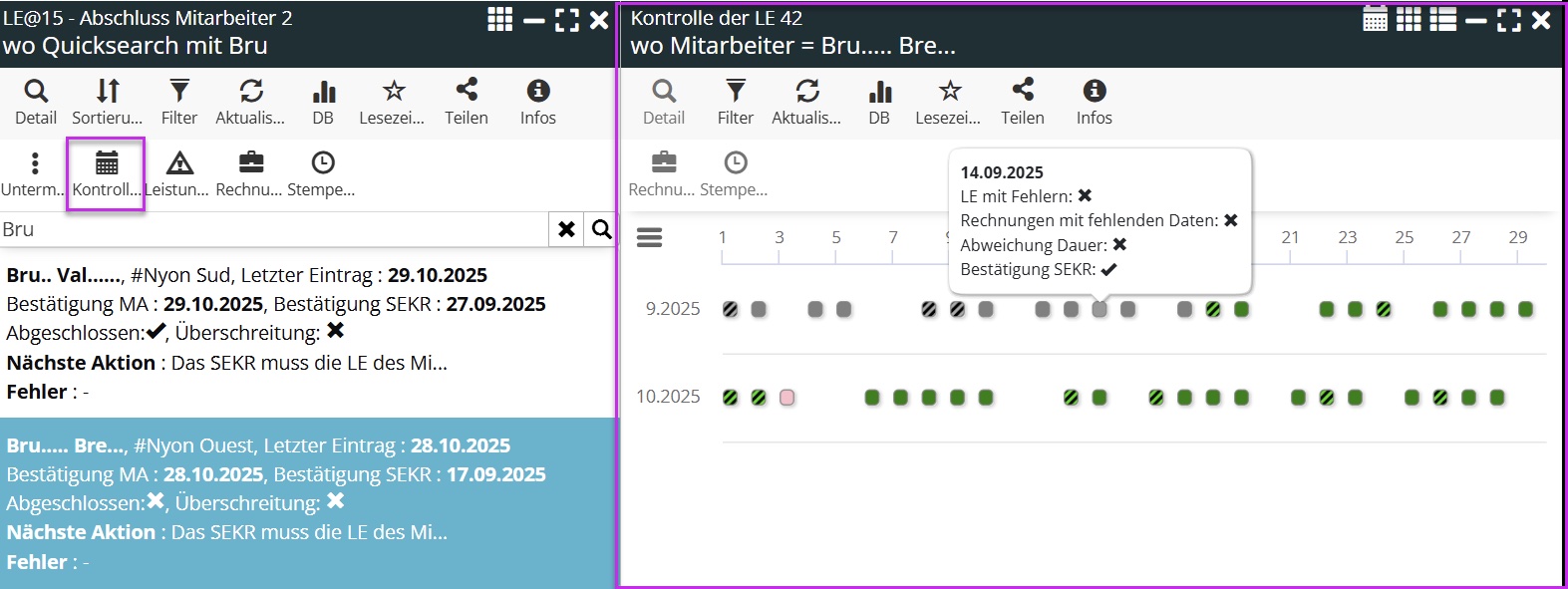Refresh the left list with Aktualisieren
The height and width of the screenshot is (589, 1568).
coord(250,102)
